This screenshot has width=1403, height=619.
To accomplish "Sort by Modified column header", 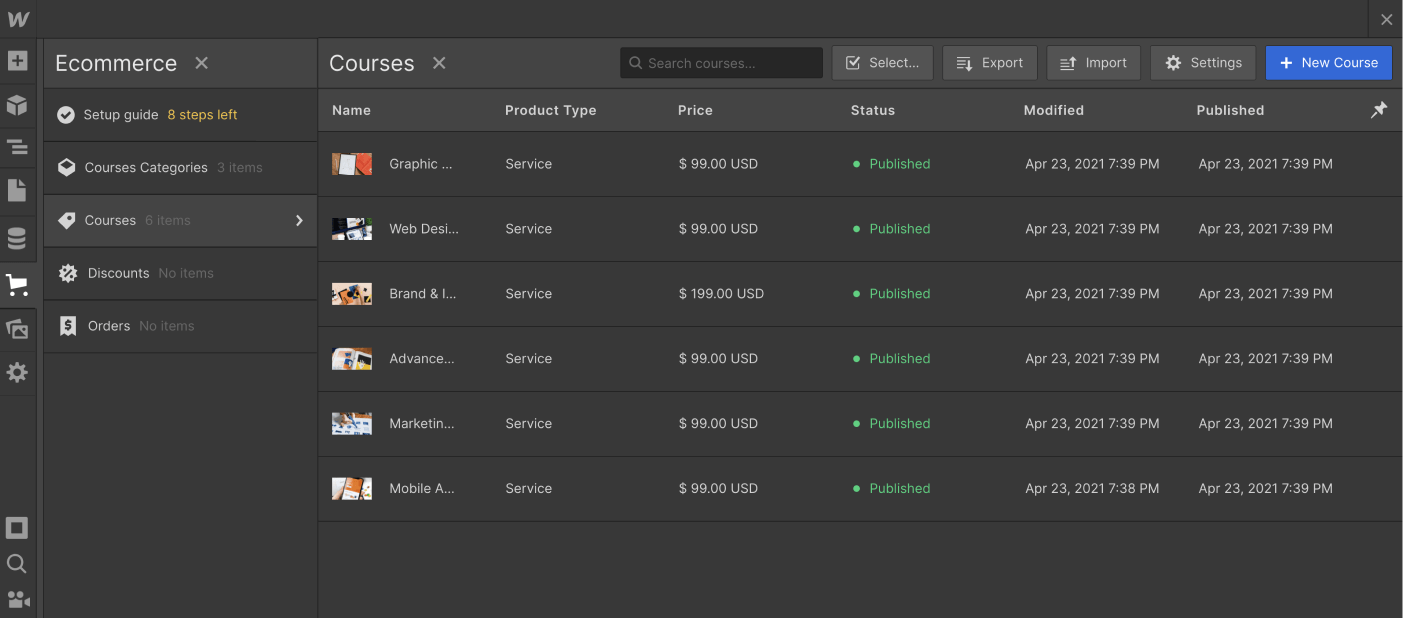I will (1053, 110).
